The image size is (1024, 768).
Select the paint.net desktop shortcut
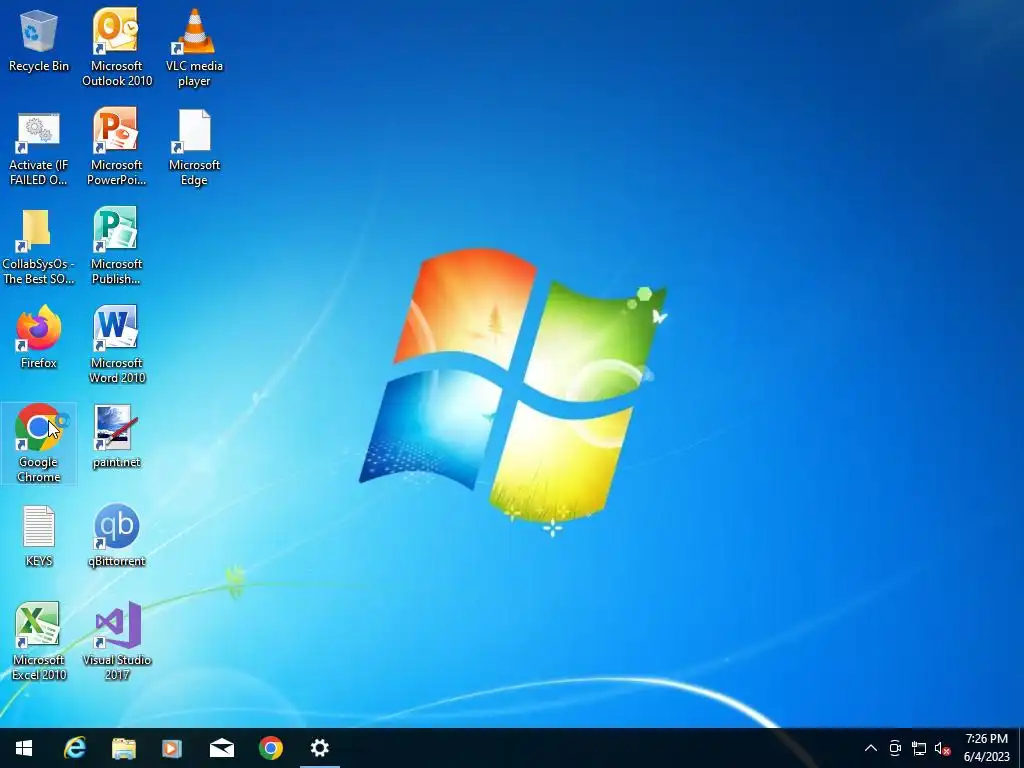(x=116, y=436)
